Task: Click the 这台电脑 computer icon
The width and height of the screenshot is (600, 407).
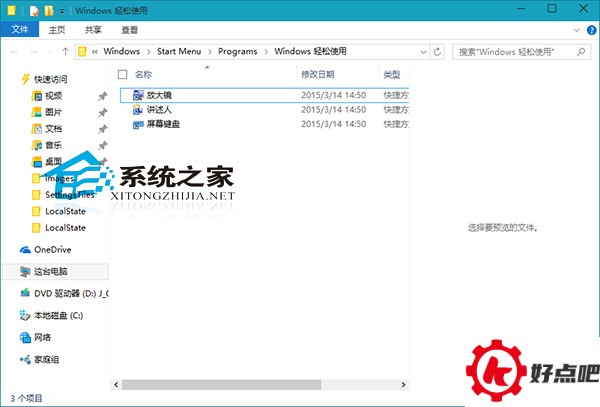Action: point(25,272)
